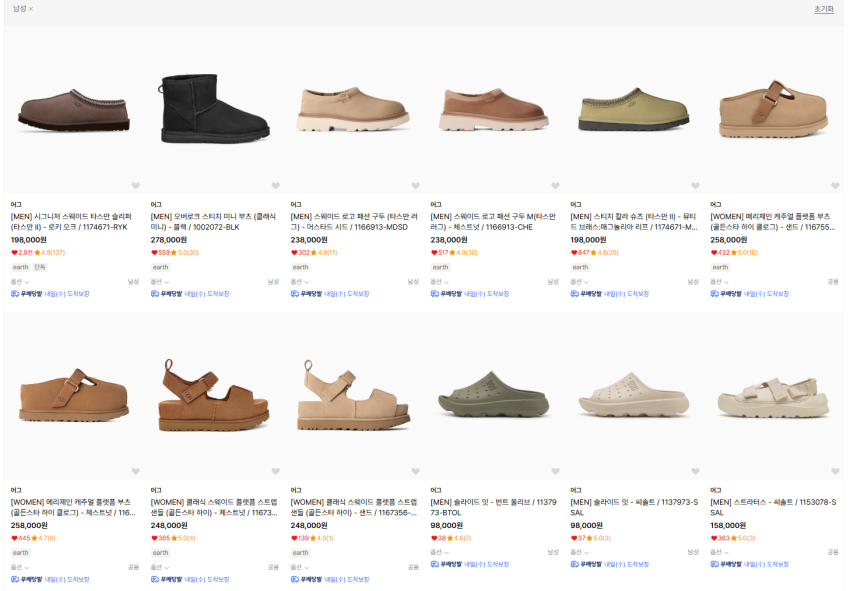Reset filters with 초기화 link
Image resolution: width=850 pixels, height=591 pixels.
(x=823, y=9)
